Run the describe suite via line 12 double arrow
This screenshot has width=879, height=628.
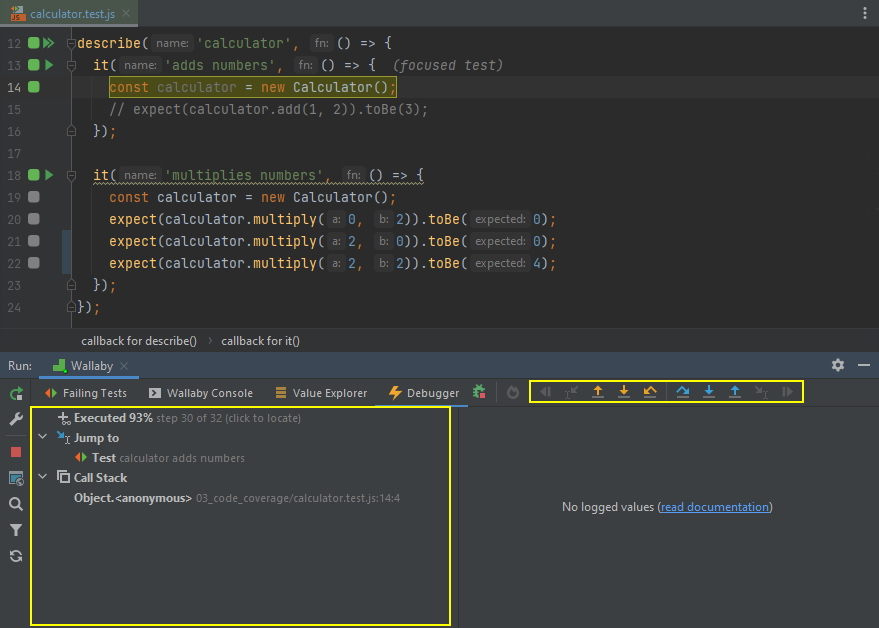coord(49,43)
